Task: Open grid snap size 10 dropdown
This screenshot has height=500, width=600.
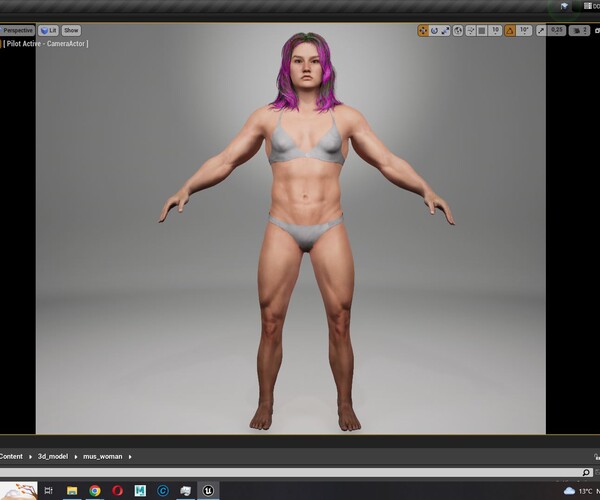Action: (496, 31)
